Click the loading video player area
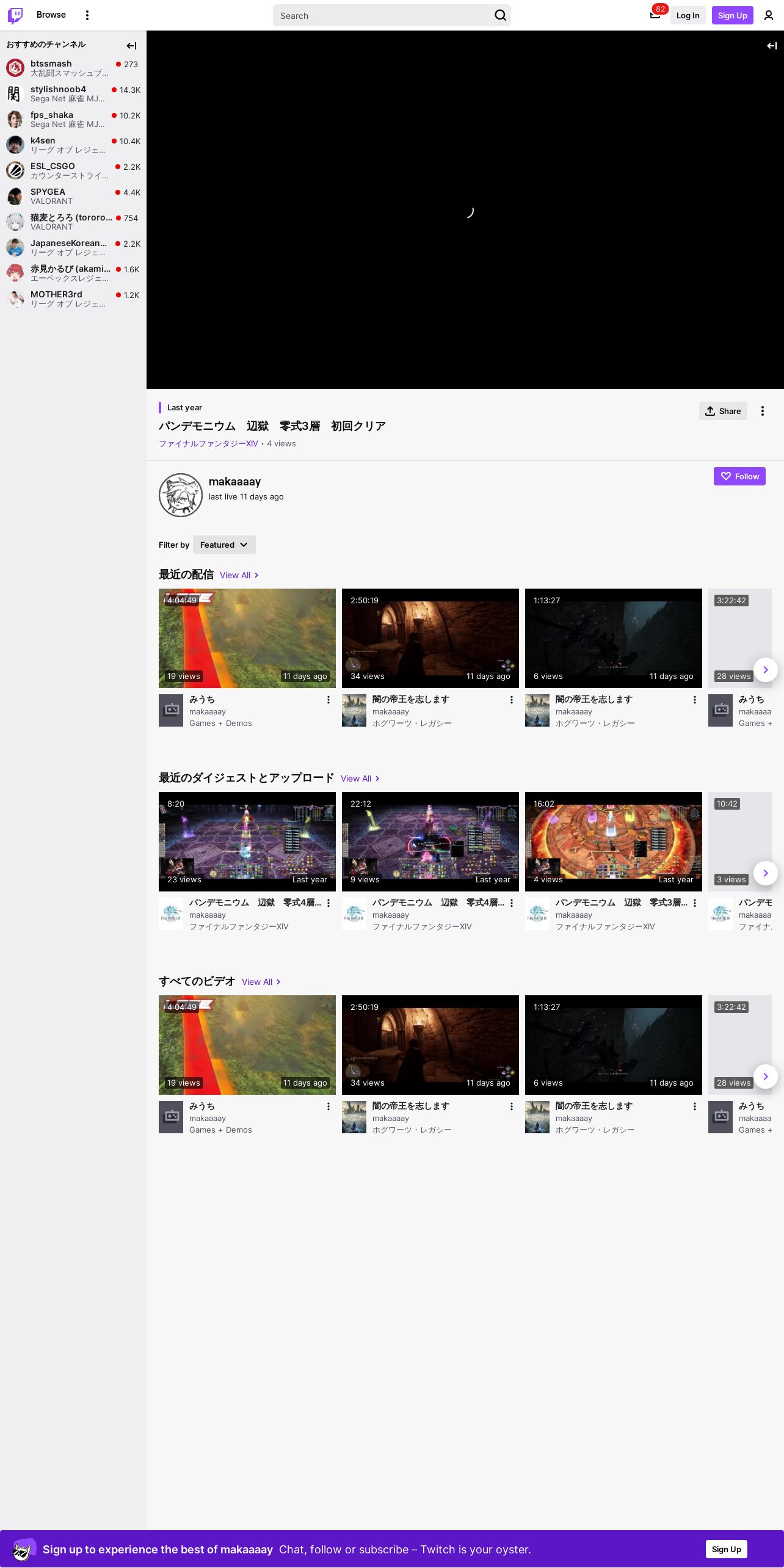The width and height of the screenshot is (784, 1568). pos(465,210)
